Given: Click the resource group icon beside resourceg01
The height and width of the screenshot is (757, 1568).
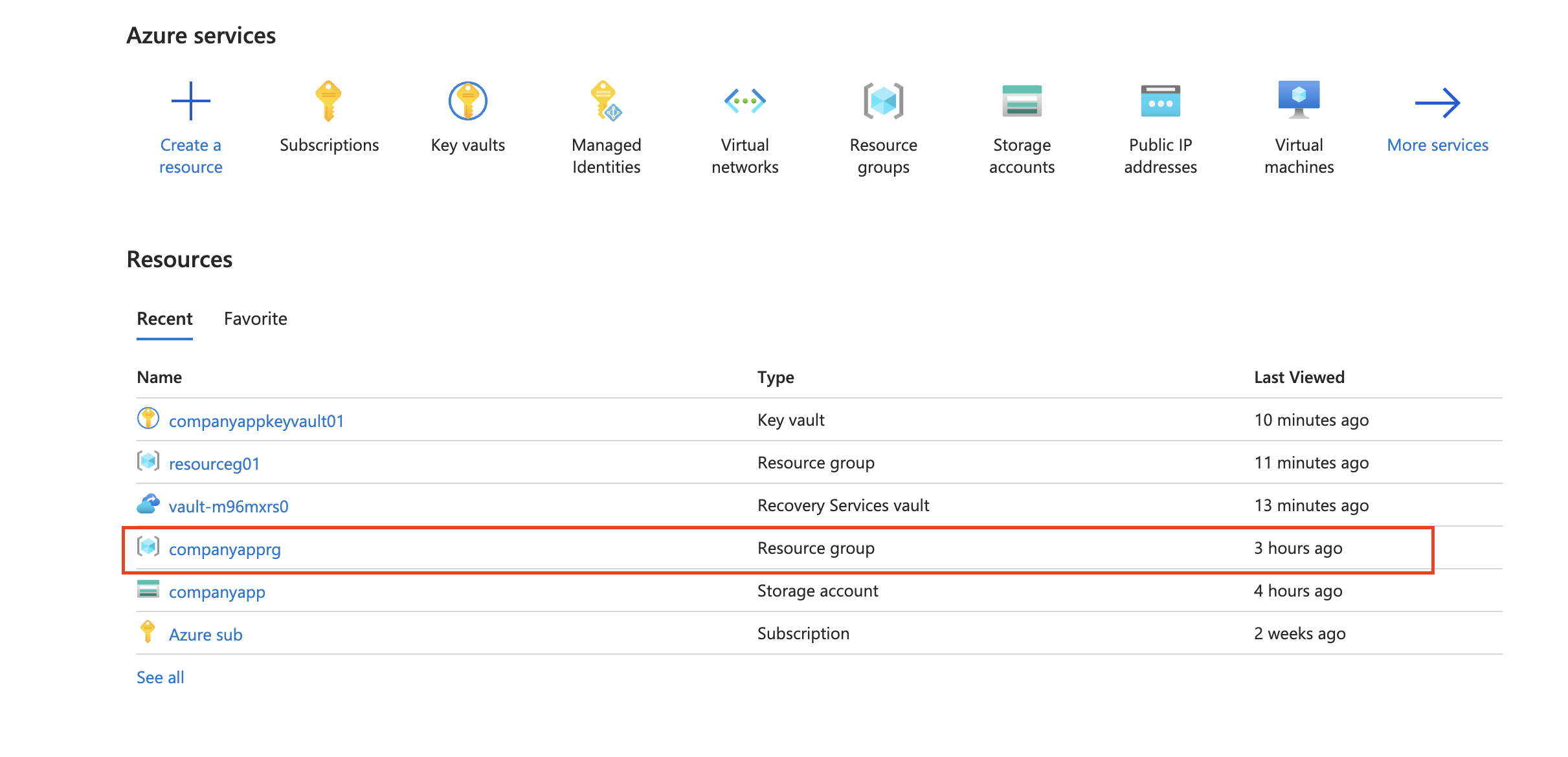Looking at the screenshot, I should click(x=148, y=461).
